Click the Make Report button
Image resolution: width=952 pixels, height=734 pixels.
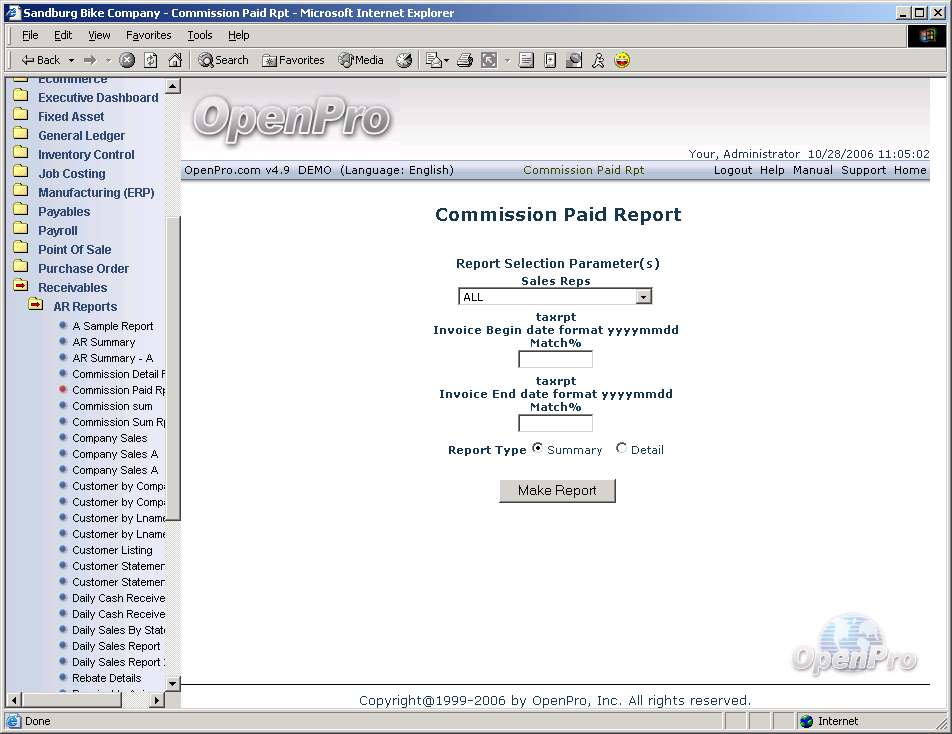tap(557, 490)
